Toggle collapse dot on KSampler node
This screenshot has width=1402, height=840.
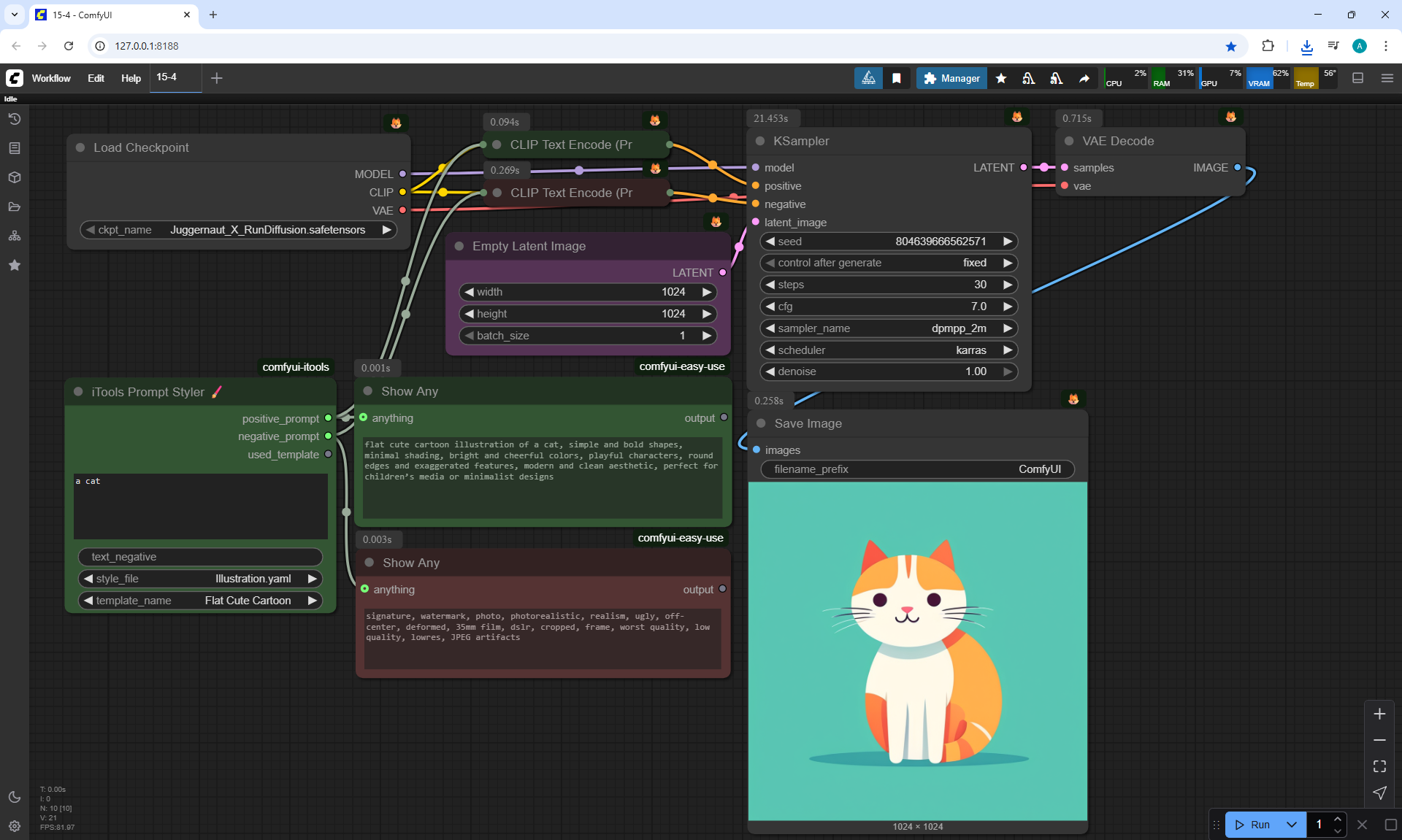coord(760,141)
